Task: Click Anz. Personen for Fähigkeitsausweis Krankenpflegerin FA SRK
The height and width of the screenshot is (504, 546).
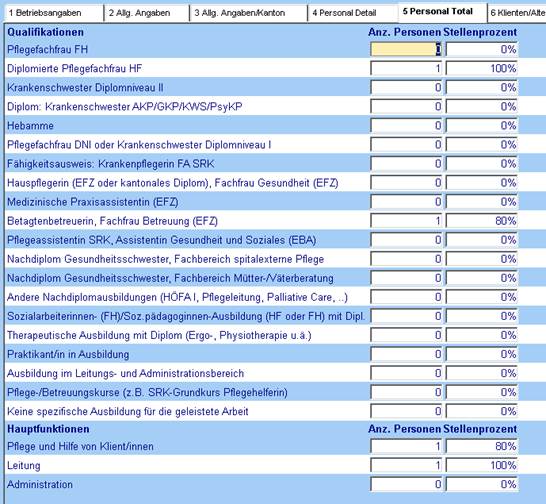Action: click(406, 163)
